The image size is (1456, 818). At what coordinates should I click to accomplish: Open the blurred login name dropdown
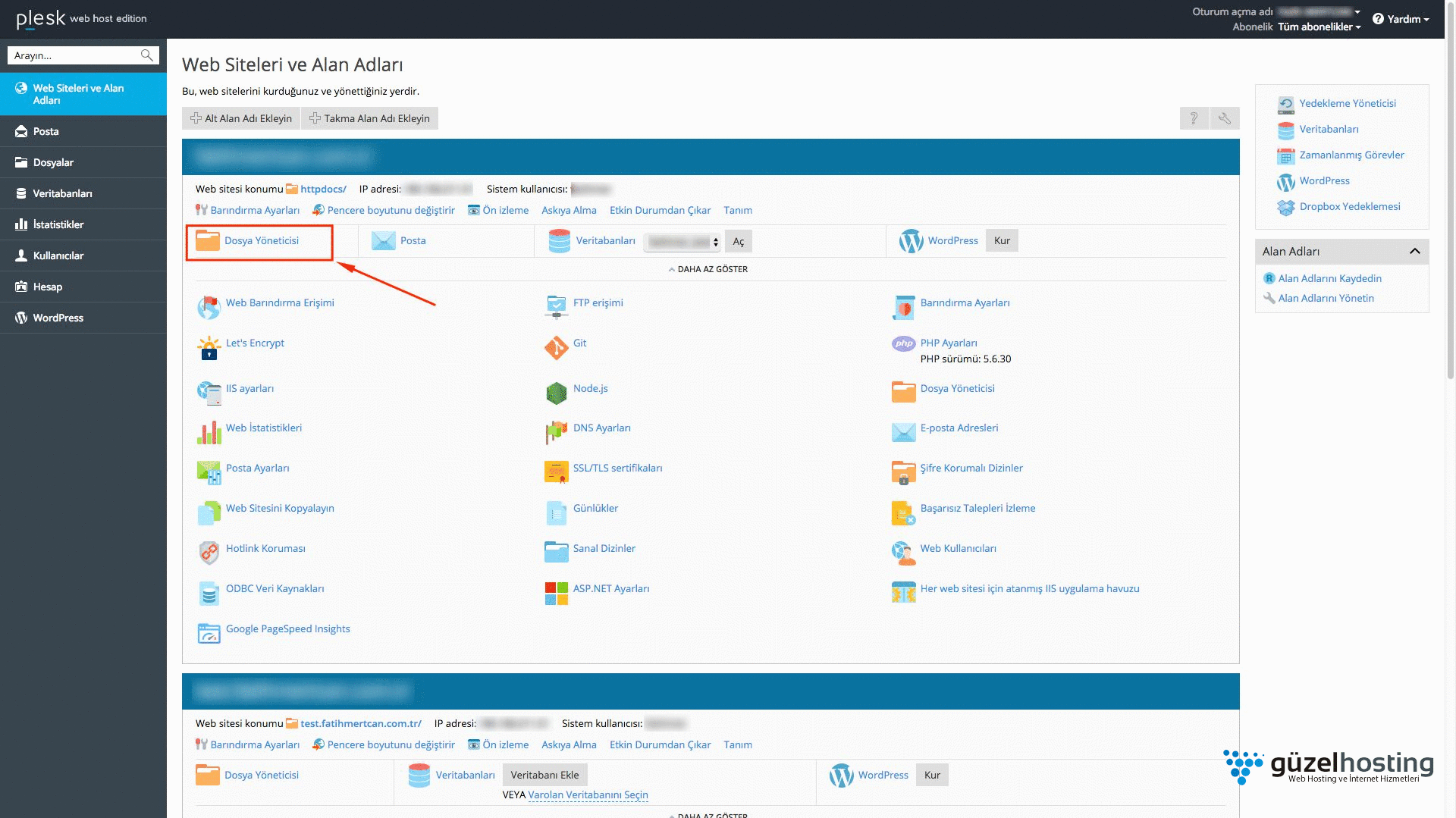(x=1319, y=11)
